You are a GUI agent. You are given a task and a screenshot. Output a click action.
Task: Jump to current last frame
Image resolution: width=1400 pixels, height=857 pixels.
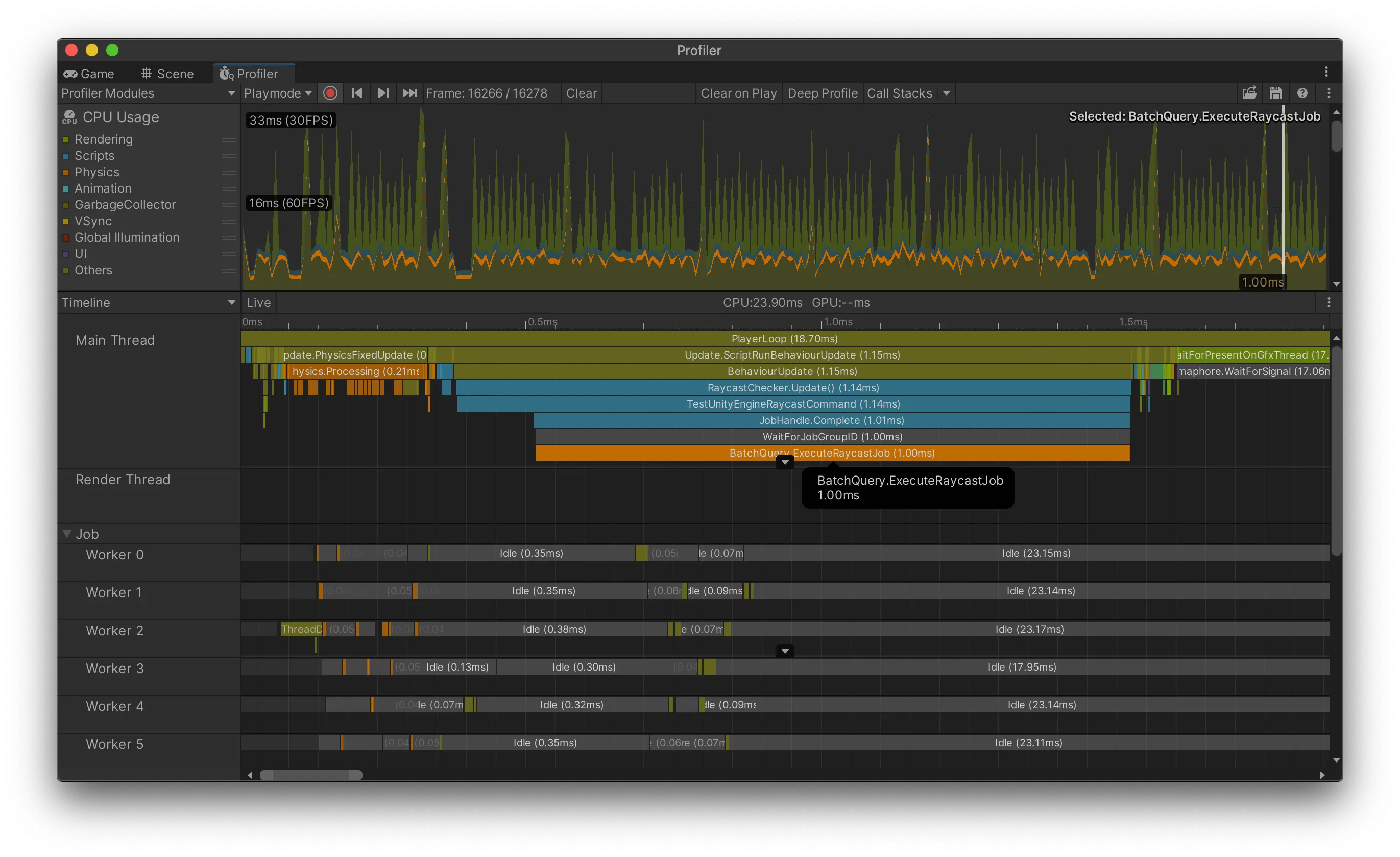409,93
